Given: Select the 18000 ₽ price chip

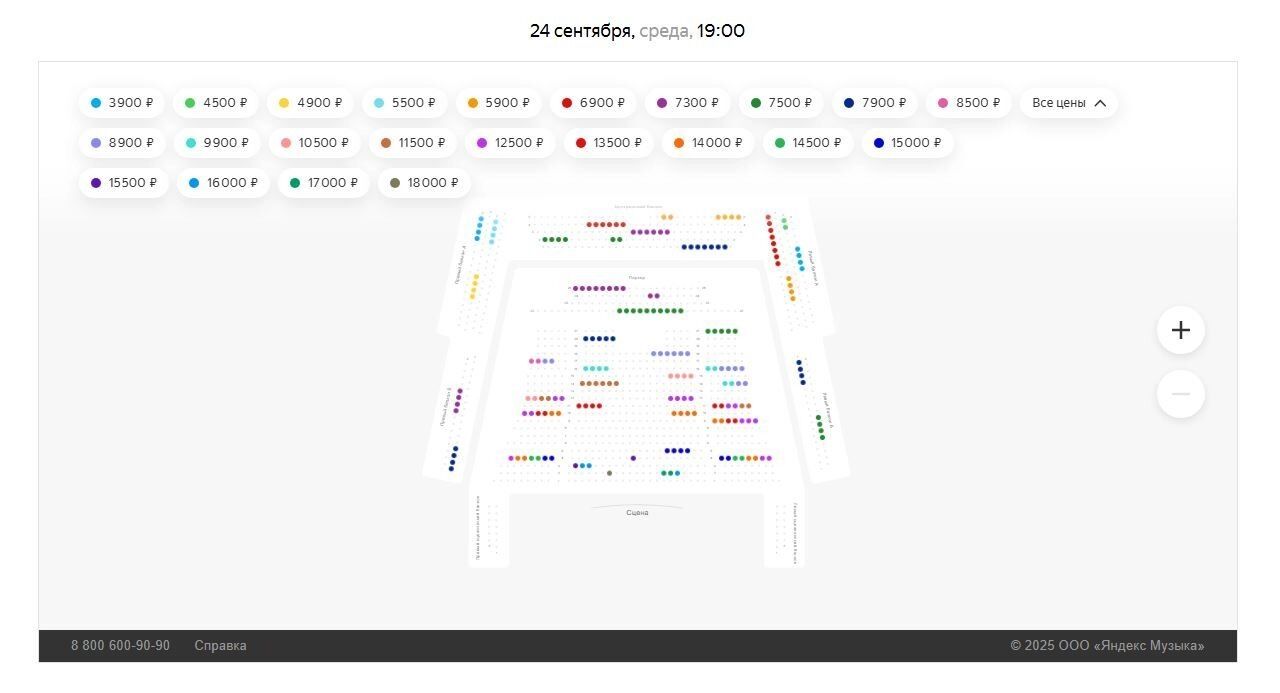Looking at the screenshot, I should [x=424, y=183].
